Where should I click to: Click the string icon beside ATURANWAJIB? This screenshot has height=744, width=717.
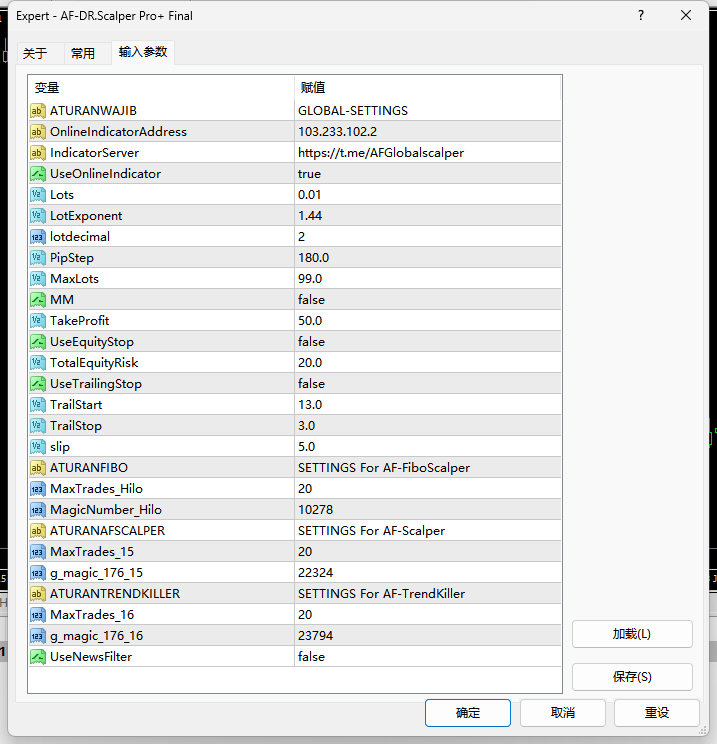click(x=38, y=111)
